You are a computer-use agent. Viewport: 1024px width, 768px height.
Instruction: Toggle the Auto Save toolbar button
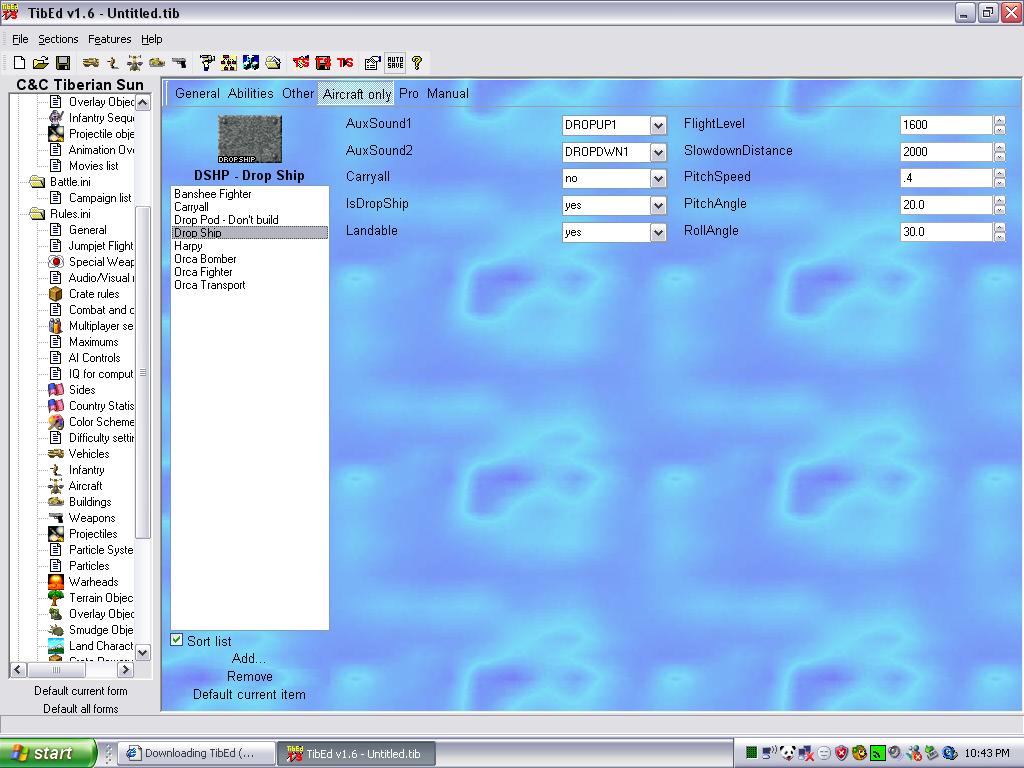tap(395, 62)
